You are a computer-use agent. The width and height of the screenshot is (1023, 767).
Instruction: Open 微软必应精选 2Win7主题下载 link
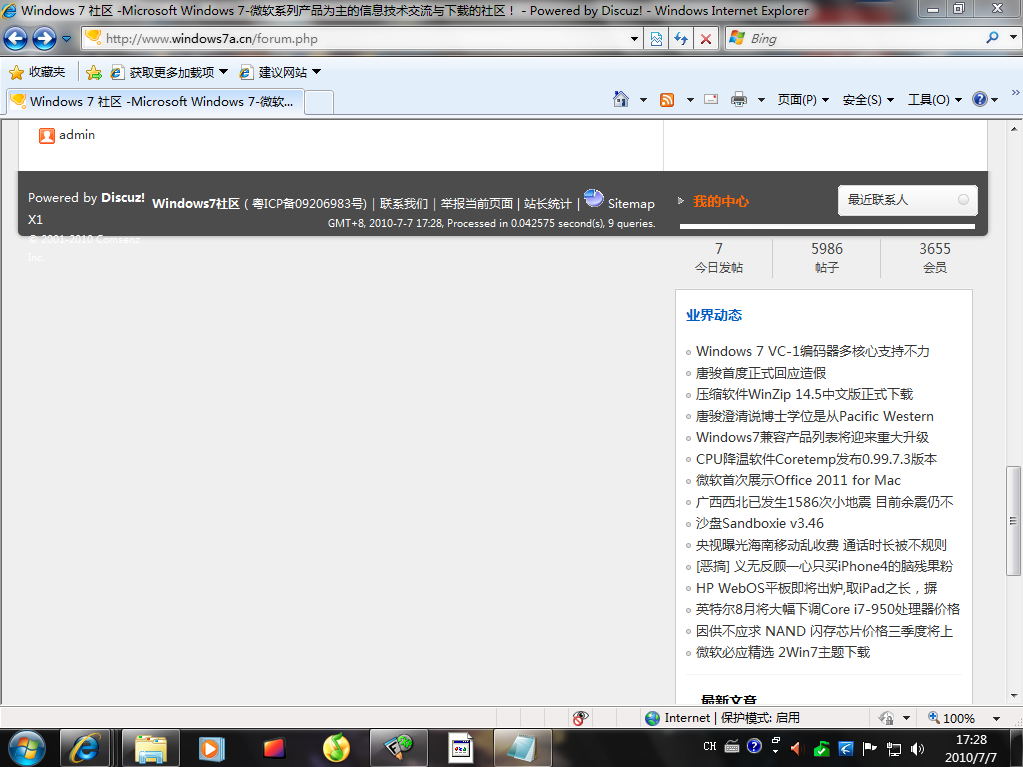(783, 652)
